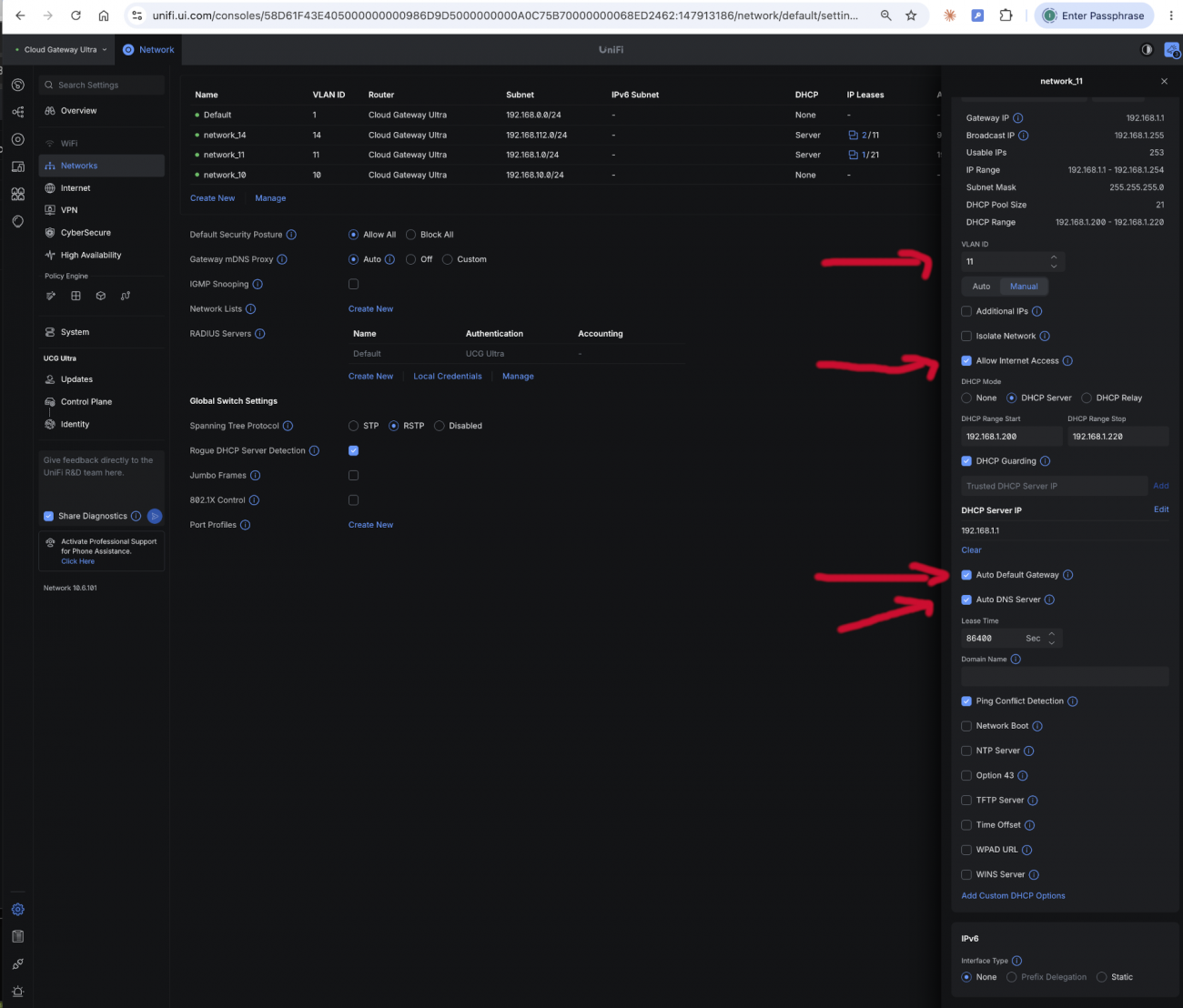Image resolution: width=1183 pixels, height=1008 pixels.
Task: Click Edit next to DHCP Server IP
Action: (1161, 509)
